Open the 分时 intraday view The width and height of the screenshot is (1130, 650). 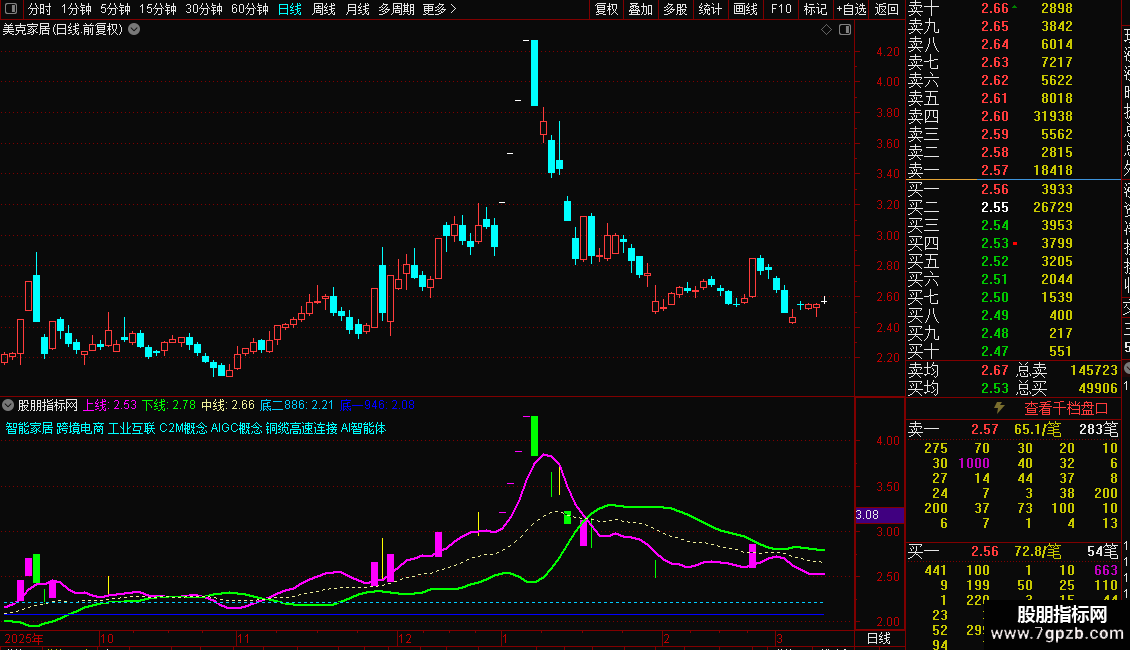(x=40, y=9)
